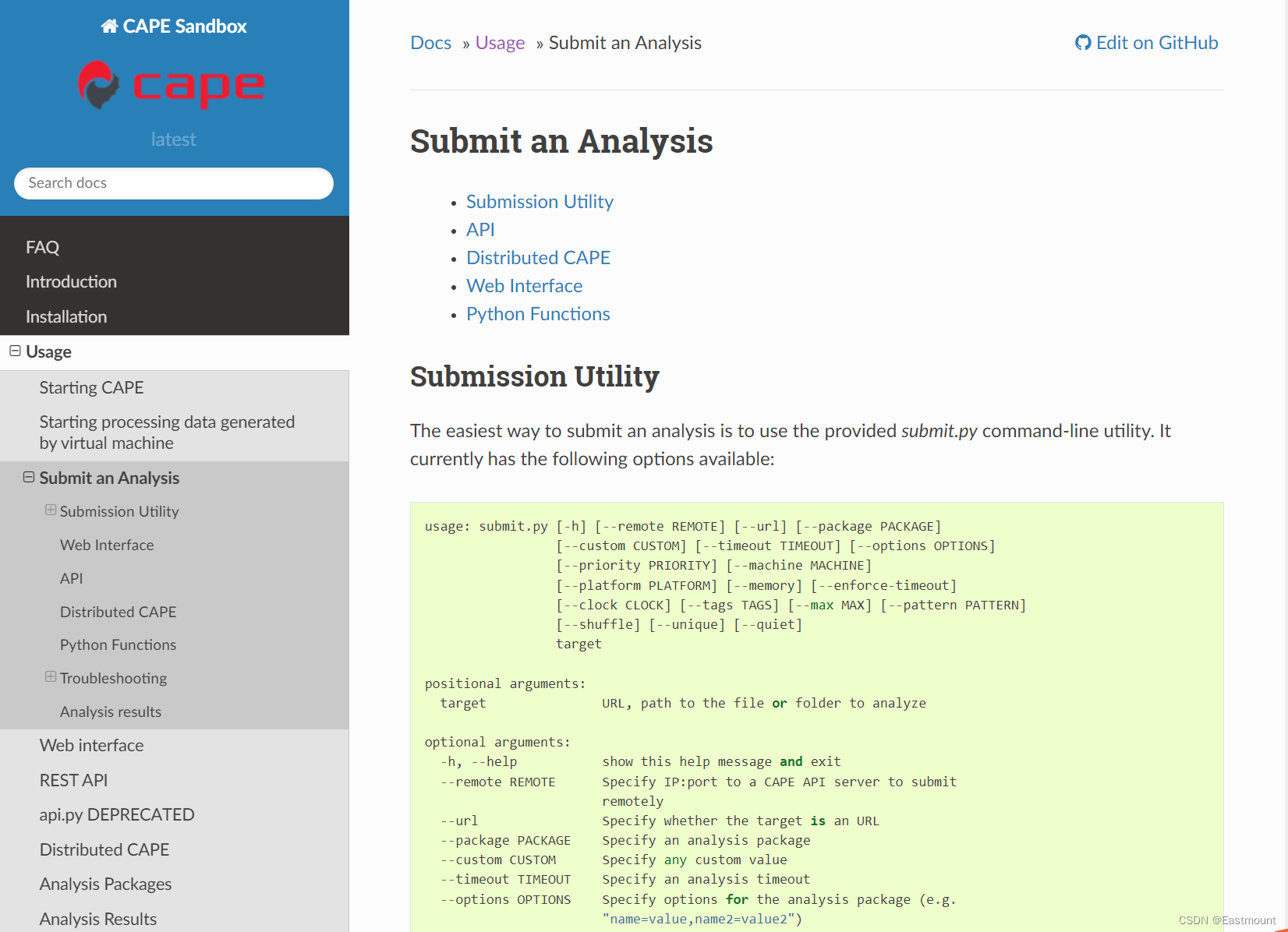Jump to API in contents list
The width and height of the screenshot is (1288, 932).
[480, 230]
